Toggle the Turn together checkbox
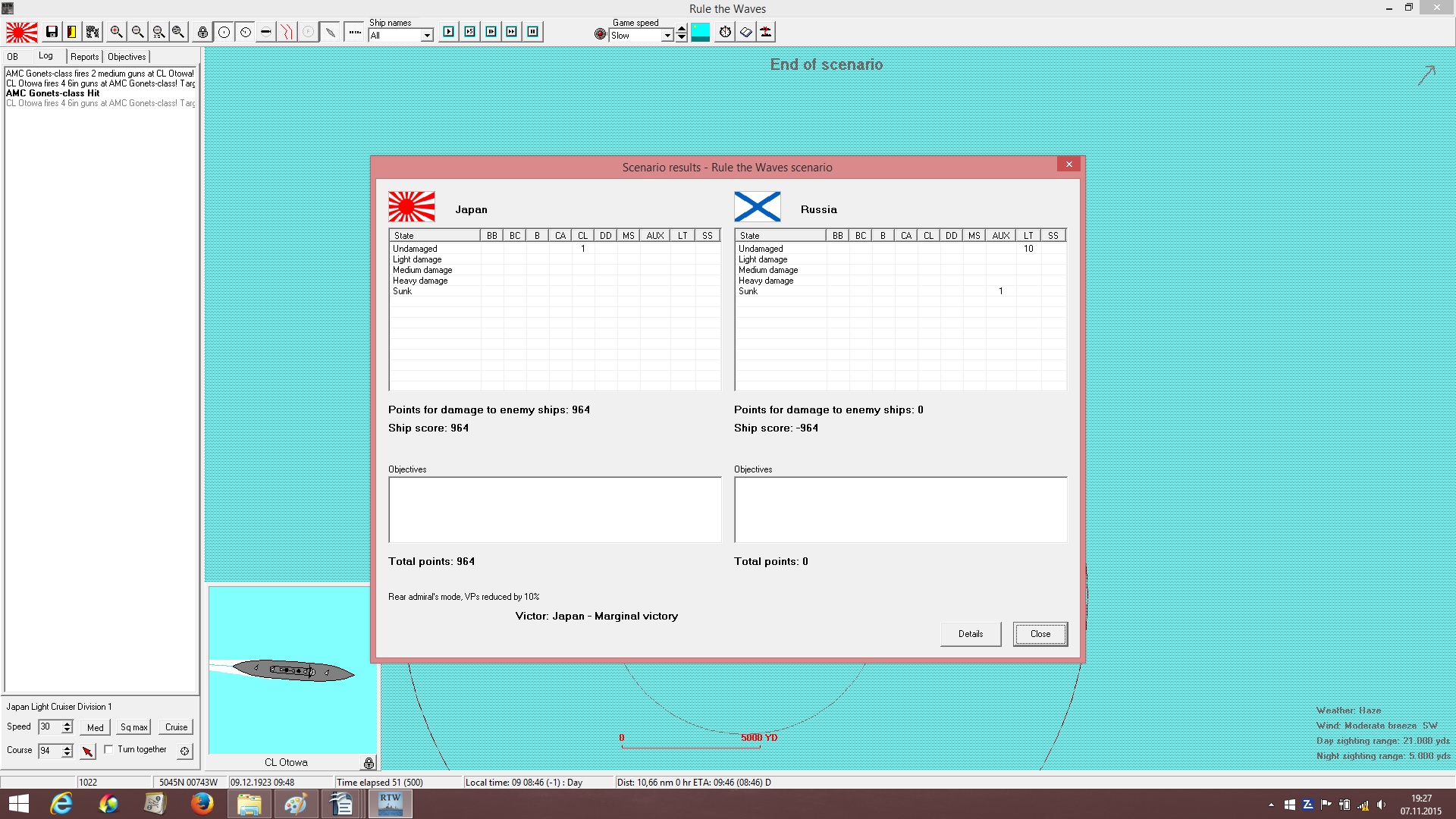Viewport: 1456px width, 819px height. (x=108, y=749)
